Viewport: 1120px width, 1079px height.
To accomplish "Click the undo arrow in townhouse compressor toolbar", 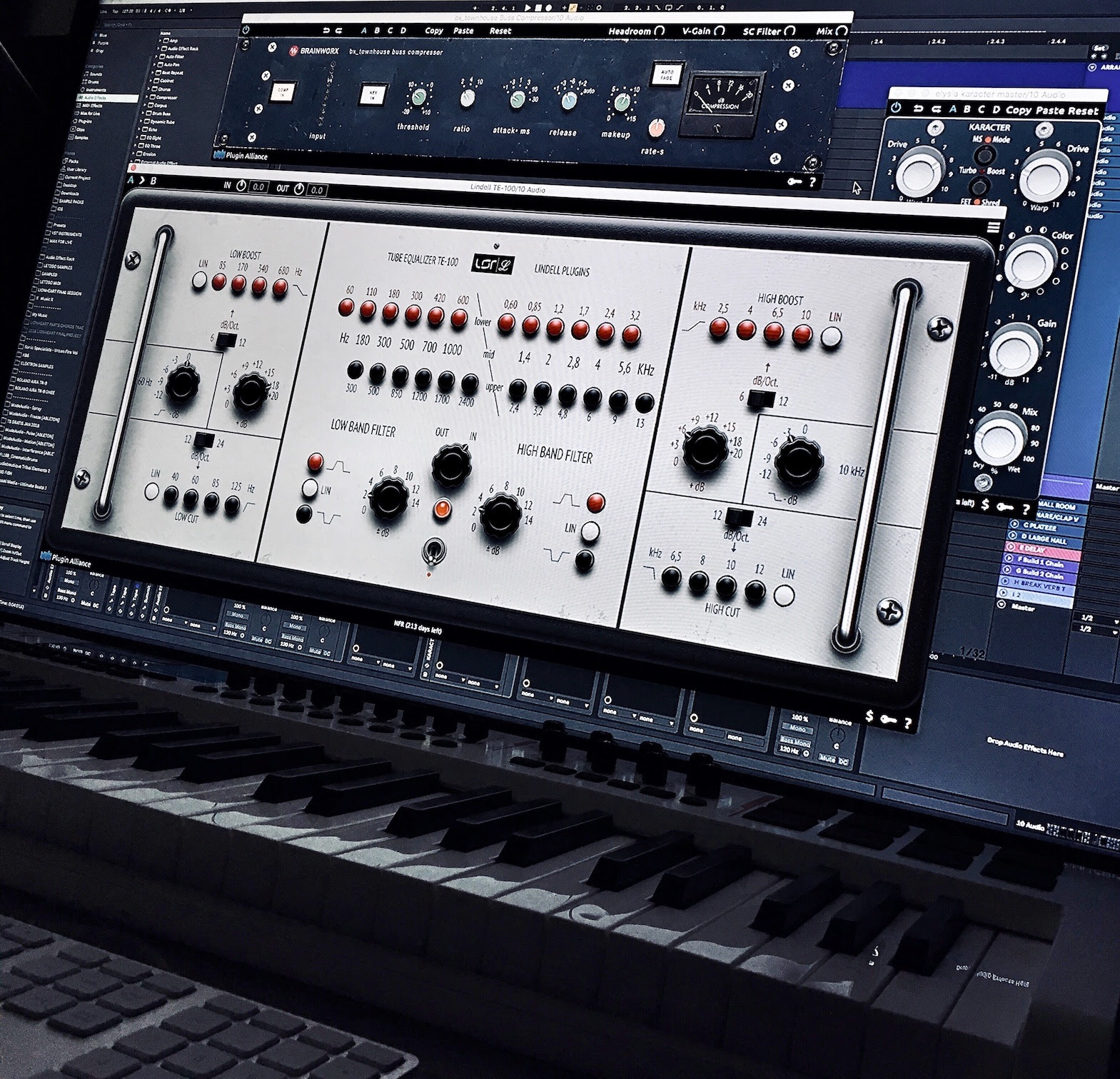I will [x=326, y=31].
